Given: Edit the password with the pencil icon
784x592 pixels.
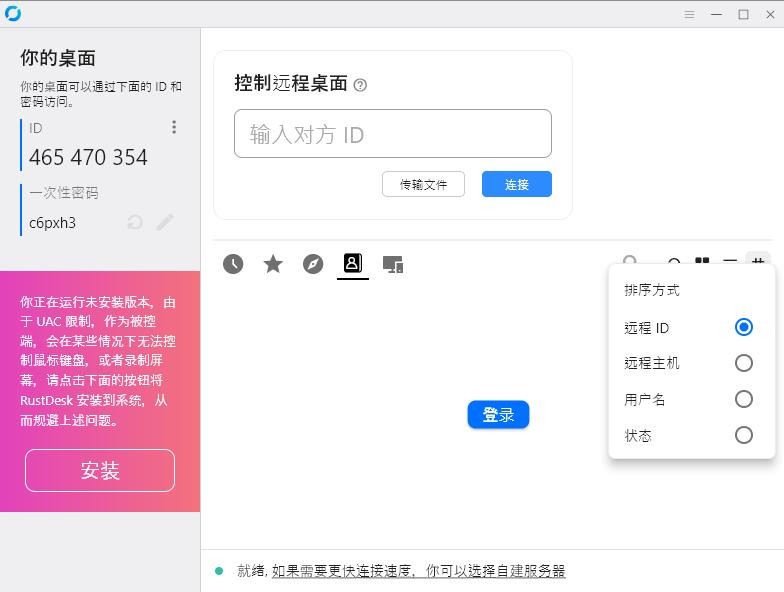Looking at the screenshot, I should [165, 222].
